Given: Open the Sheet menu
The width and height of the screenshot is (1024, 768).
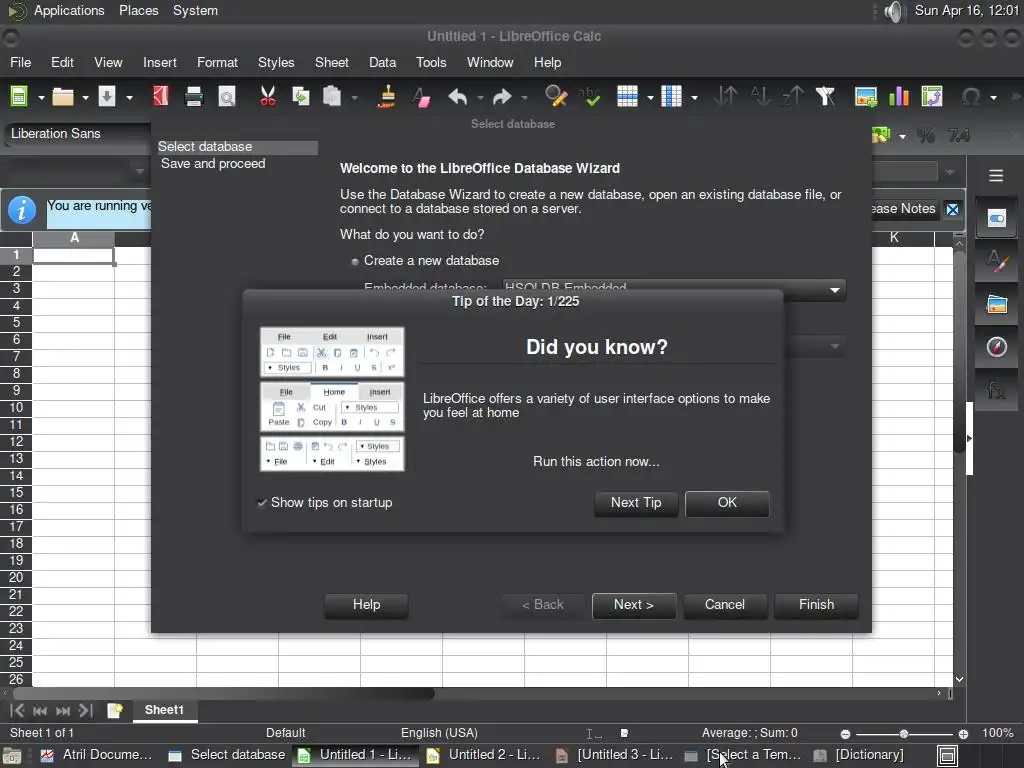Looking at the screenshot, I should [x=332, y=63].
